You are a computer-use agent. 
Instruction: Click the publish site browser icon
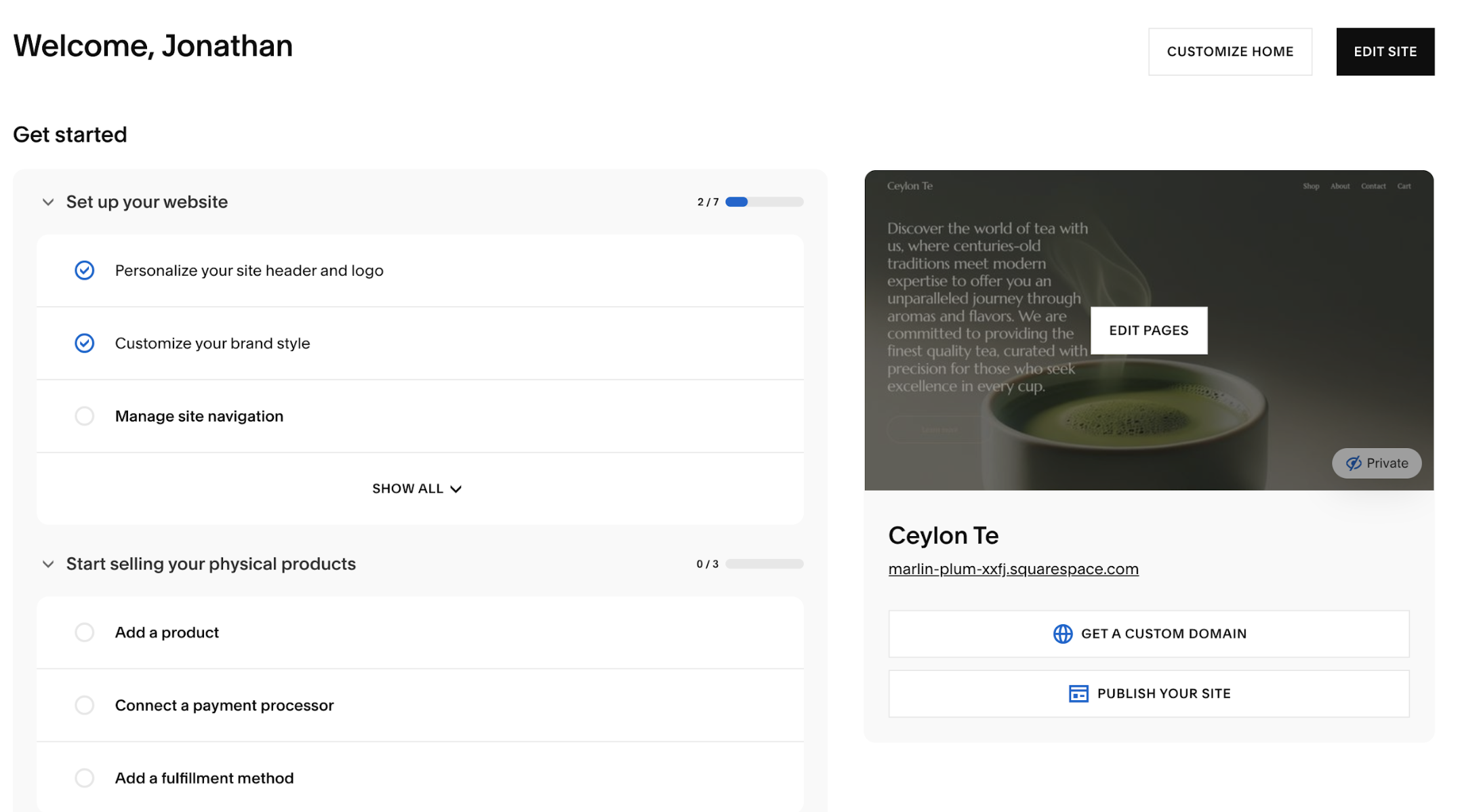(1078, 693)
